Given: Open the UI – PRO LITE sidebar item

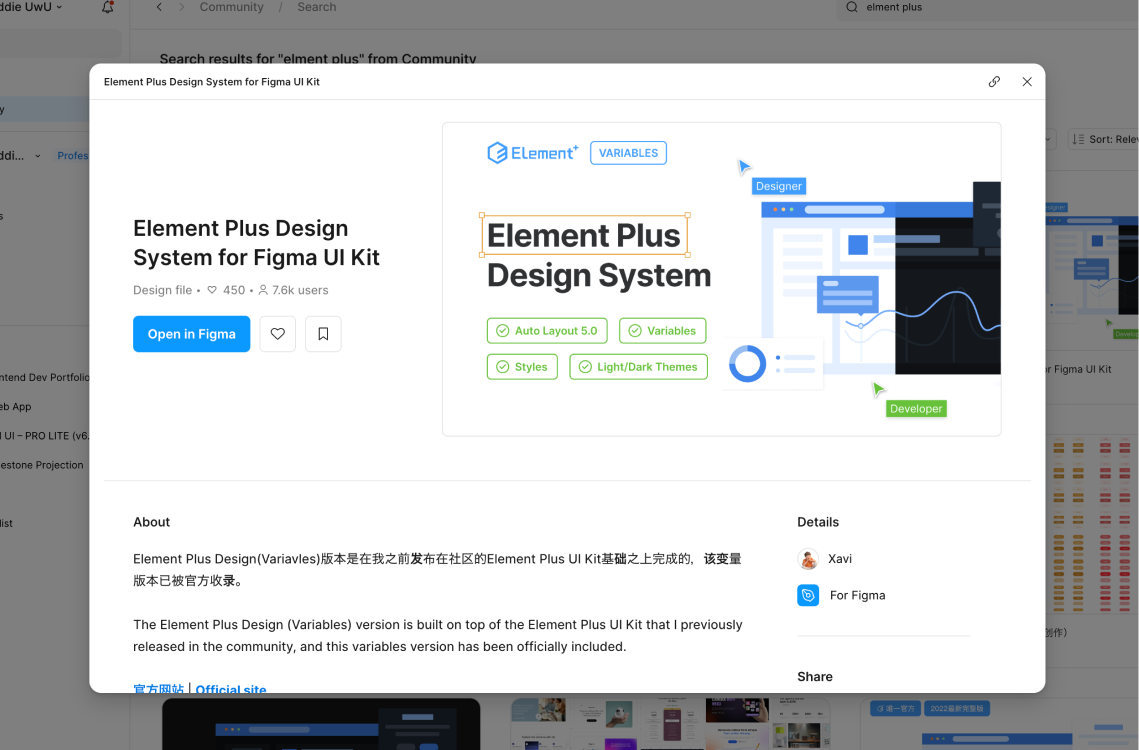Looking at the screenshot, I should 44,435.
